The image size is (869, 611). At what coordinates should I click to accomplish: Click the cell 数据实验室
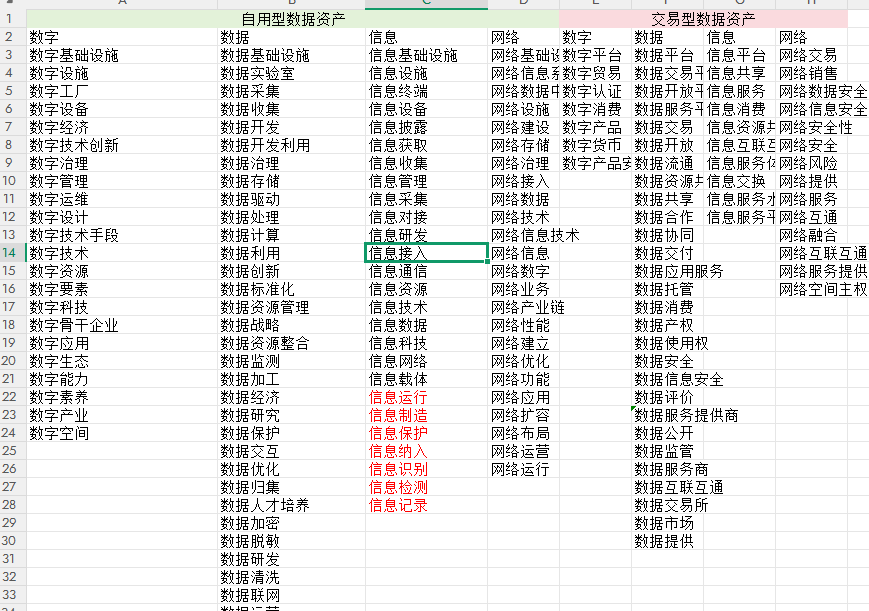(292, 73)
